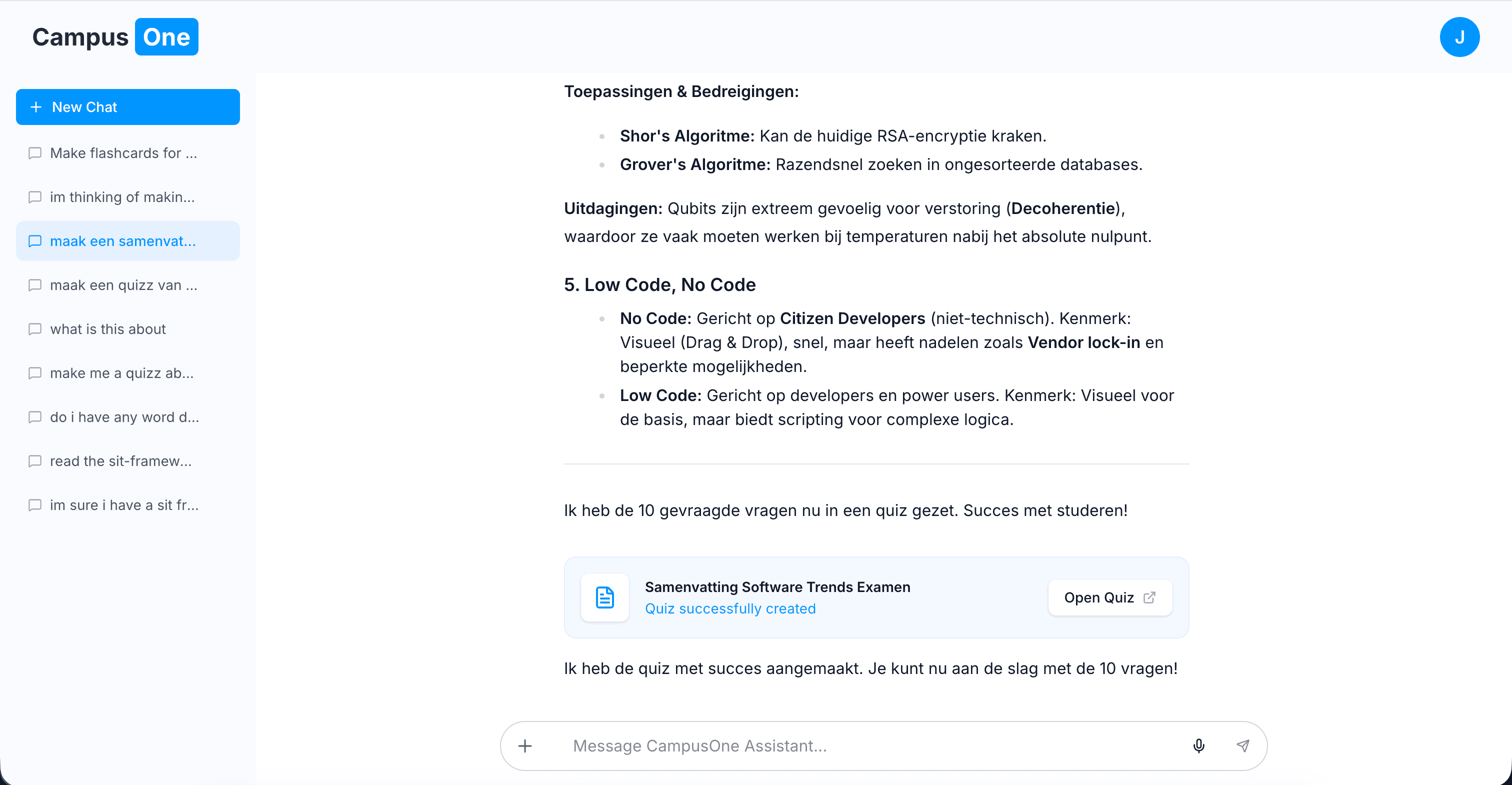Open the 'maak een quizz van ...' chat

coord(123,285)
